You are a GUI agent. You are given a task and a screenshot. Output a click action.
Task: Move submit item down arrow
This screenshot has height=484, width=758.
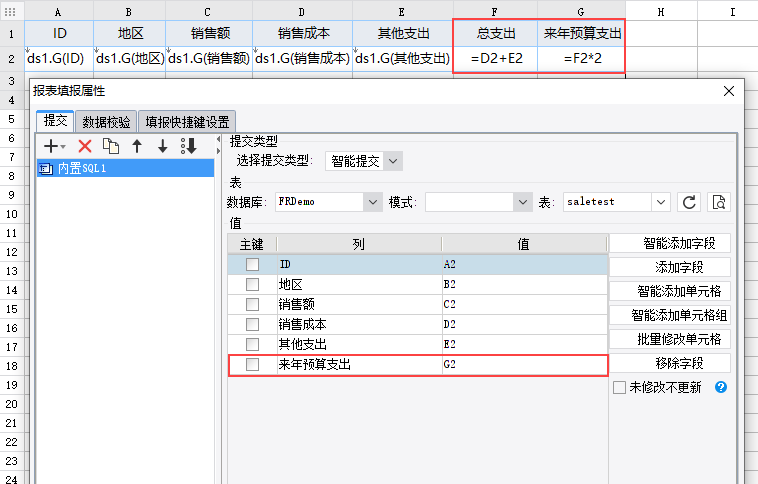click(163, 146)
